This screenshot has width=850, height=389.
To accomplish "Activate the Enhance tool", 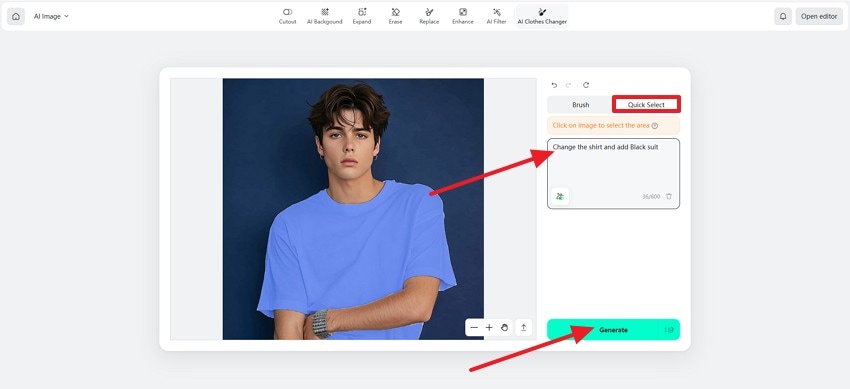I will pyautogui.click(x=463, y=16).
